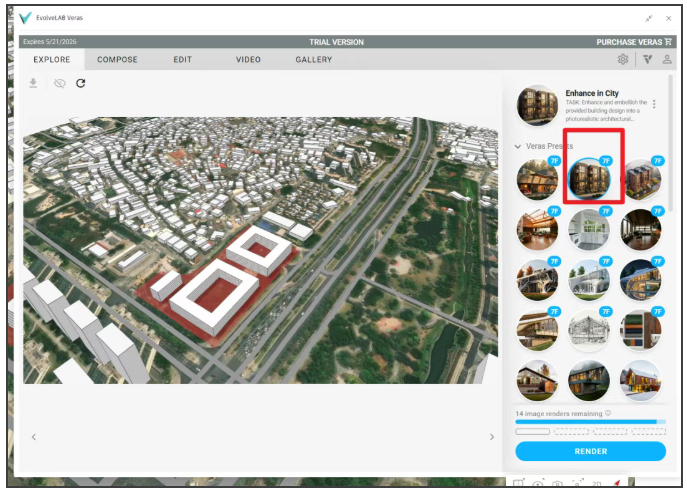Select the highlighted brick apartment building preset
687x493 pixels.
[x=589, y=179]
